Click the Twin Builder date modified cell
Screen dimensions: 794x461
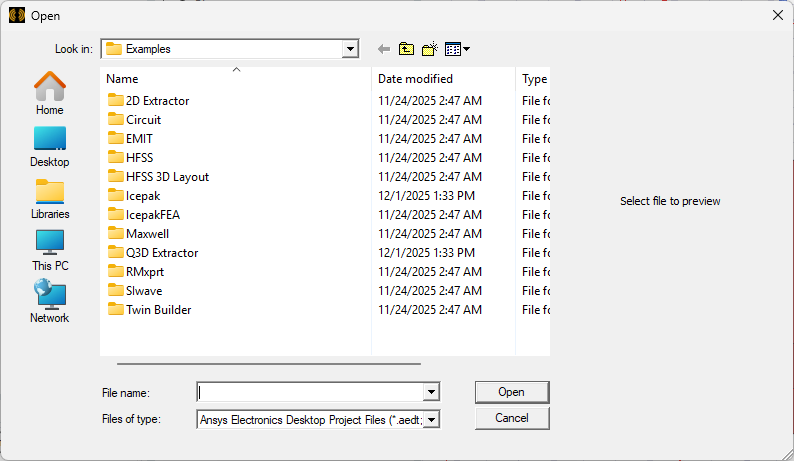[430, 310]
